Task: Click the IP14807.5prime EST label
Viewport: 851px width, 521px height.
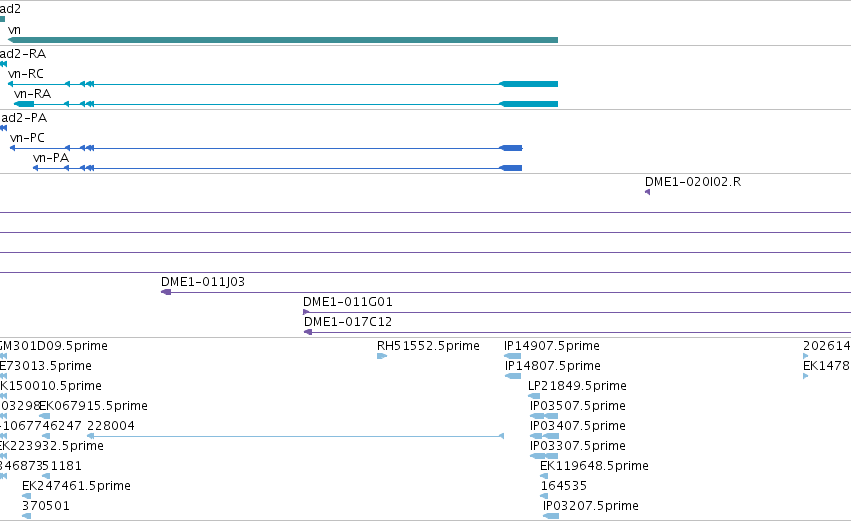Action: [x=552, y=366]
